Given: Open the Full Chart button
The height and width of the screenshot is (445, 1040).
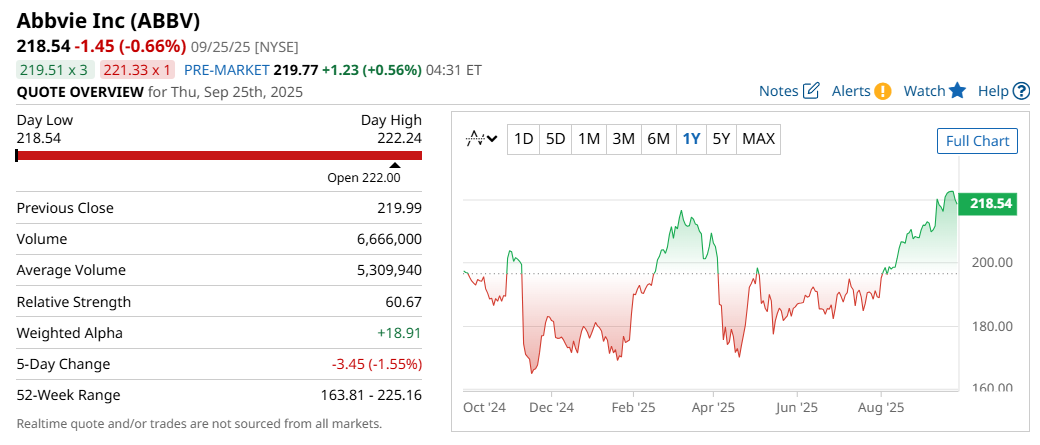Looking at the screenshot, I should click(977, 141).
